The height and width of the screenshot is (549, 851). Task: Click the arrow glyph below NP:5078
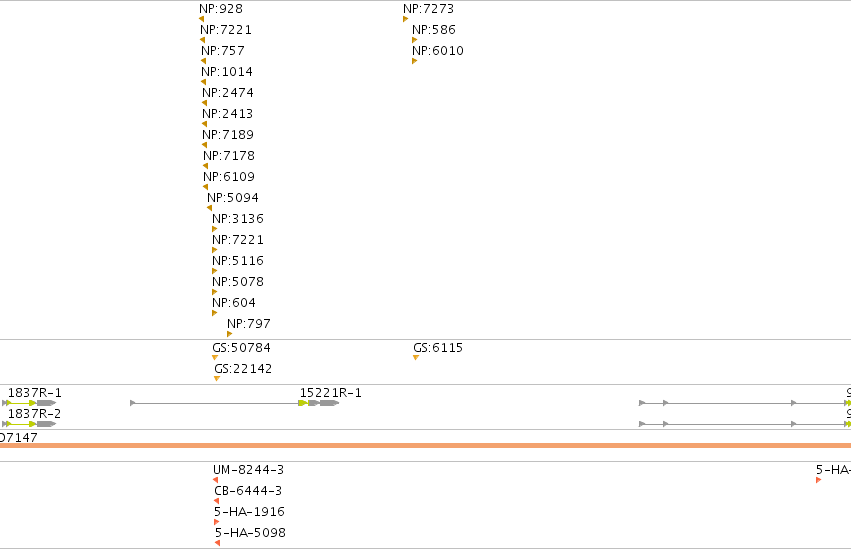tap(214, 292)
